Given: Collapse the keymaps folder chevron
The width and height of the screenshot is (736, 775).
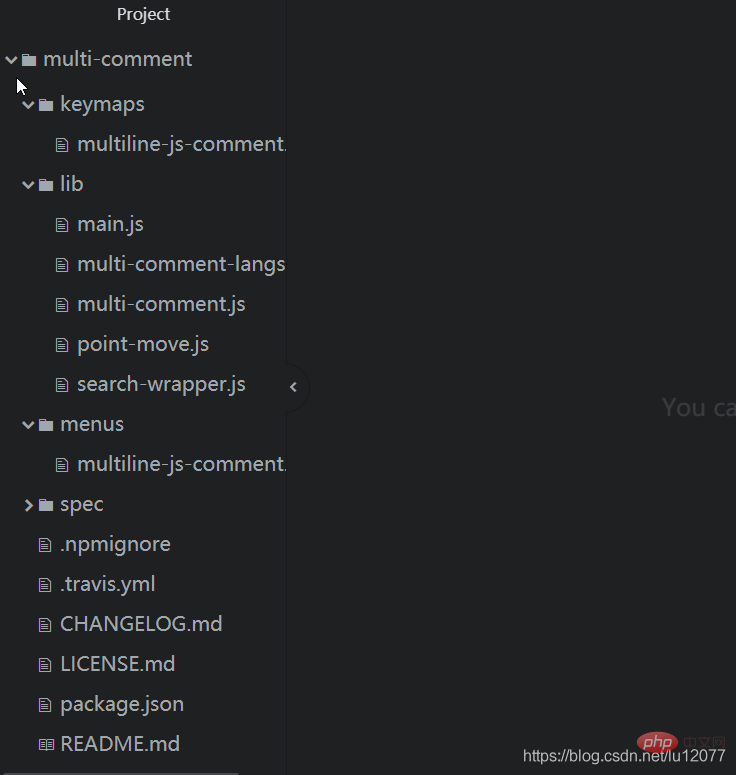Looking at the screenshot, I should point(28,105).
